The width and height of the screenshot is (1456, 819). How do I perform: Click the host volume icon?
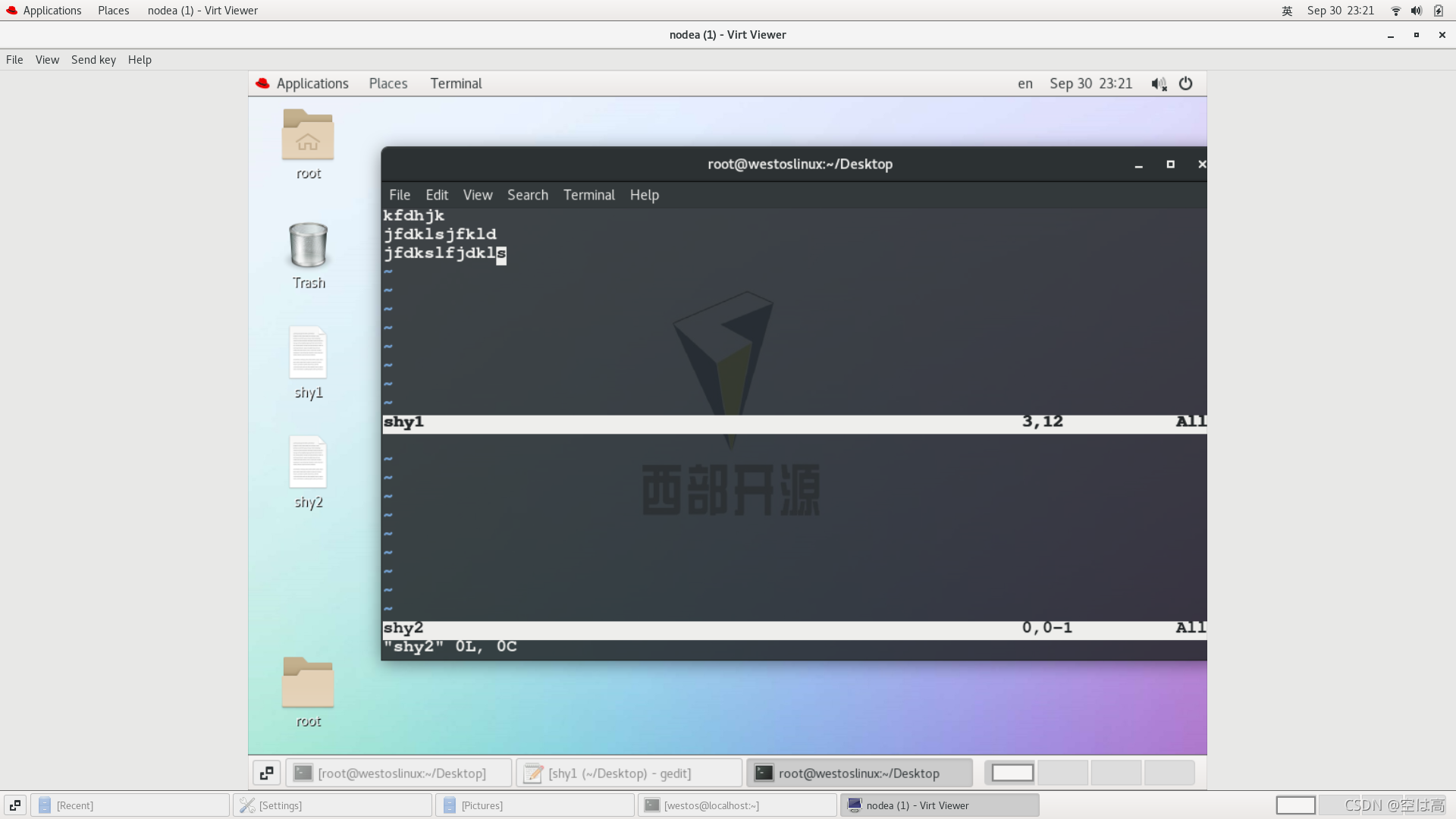tap(1416, 11)
